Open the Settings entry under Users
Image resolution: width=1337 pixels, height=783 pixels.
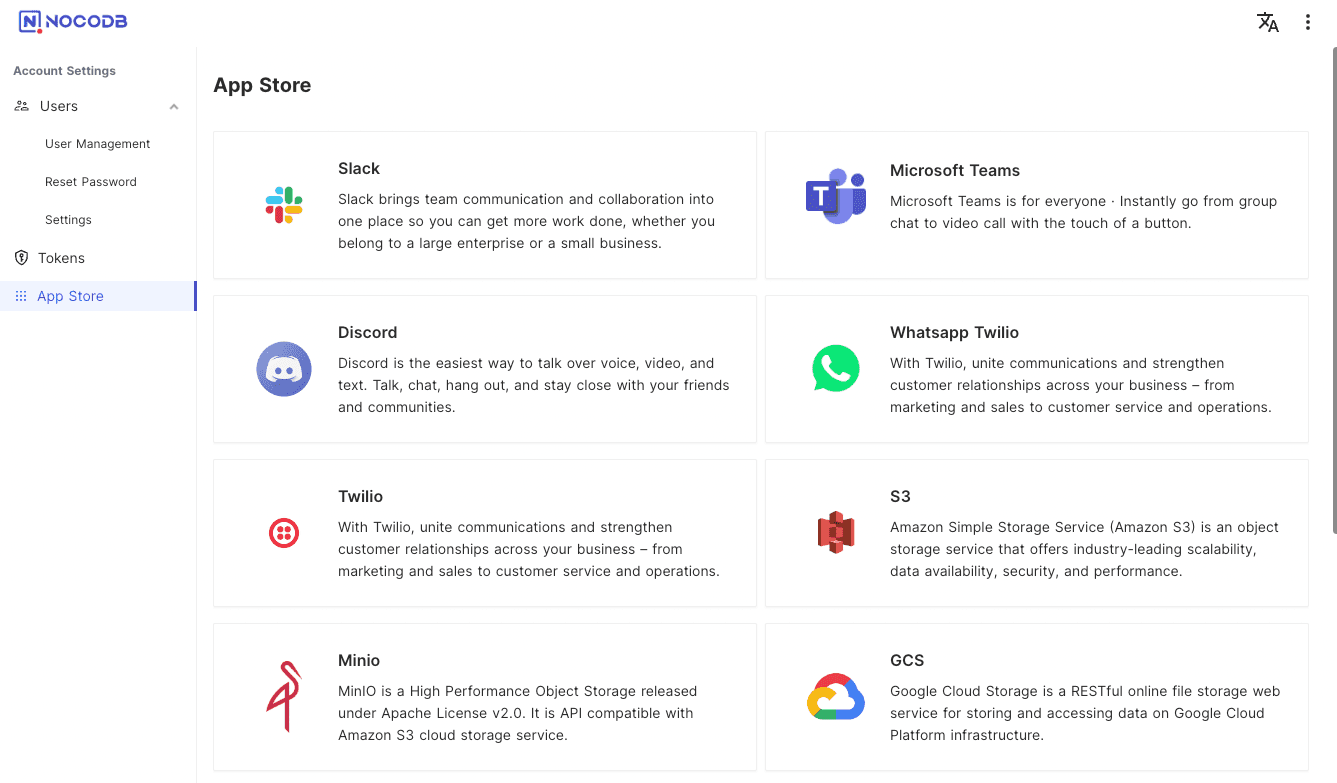pyautogui.click(x=68, y=219)
